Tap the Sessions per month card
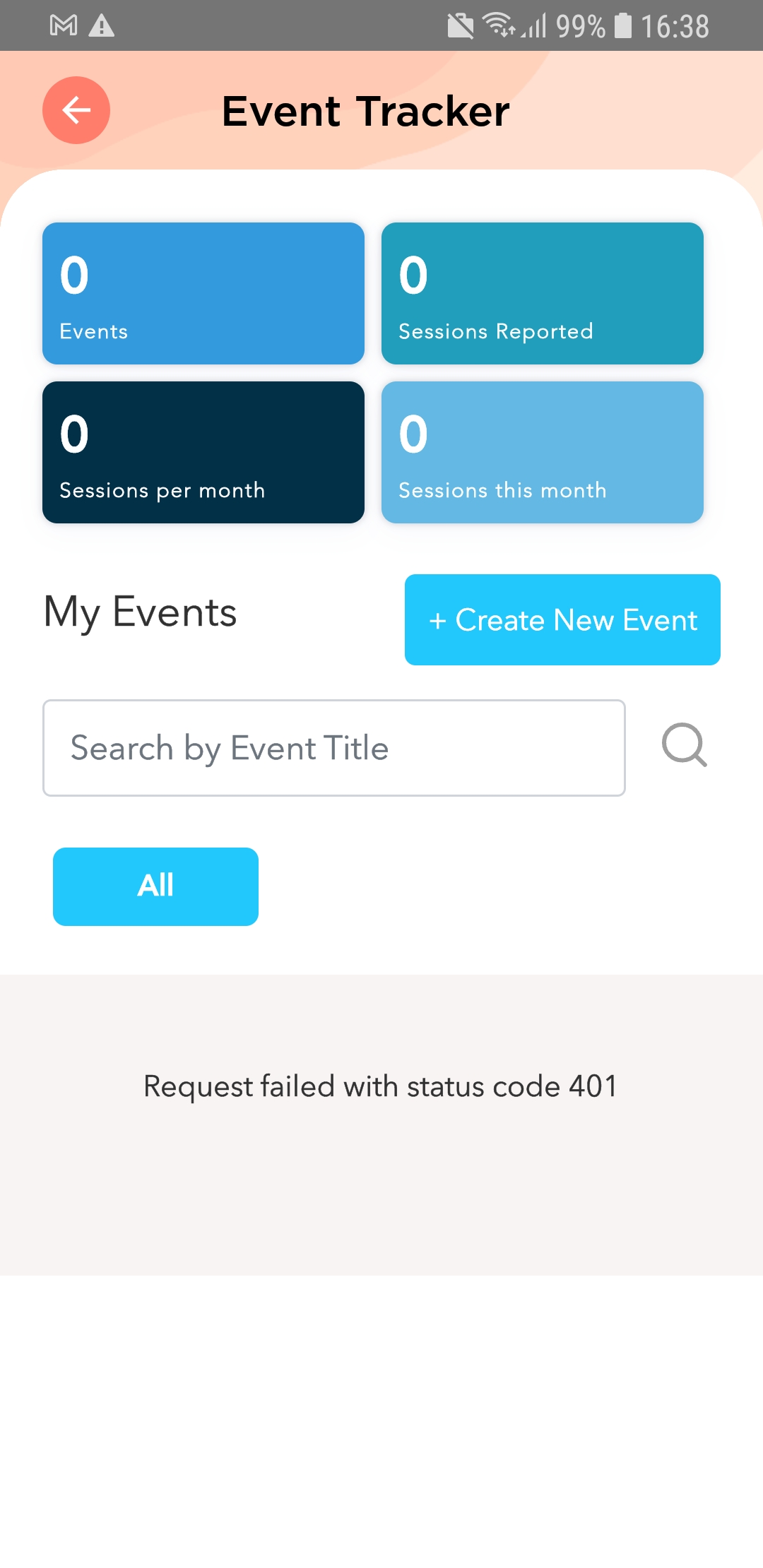This screenshot has height=1568, width=763. tap(203, 452)
